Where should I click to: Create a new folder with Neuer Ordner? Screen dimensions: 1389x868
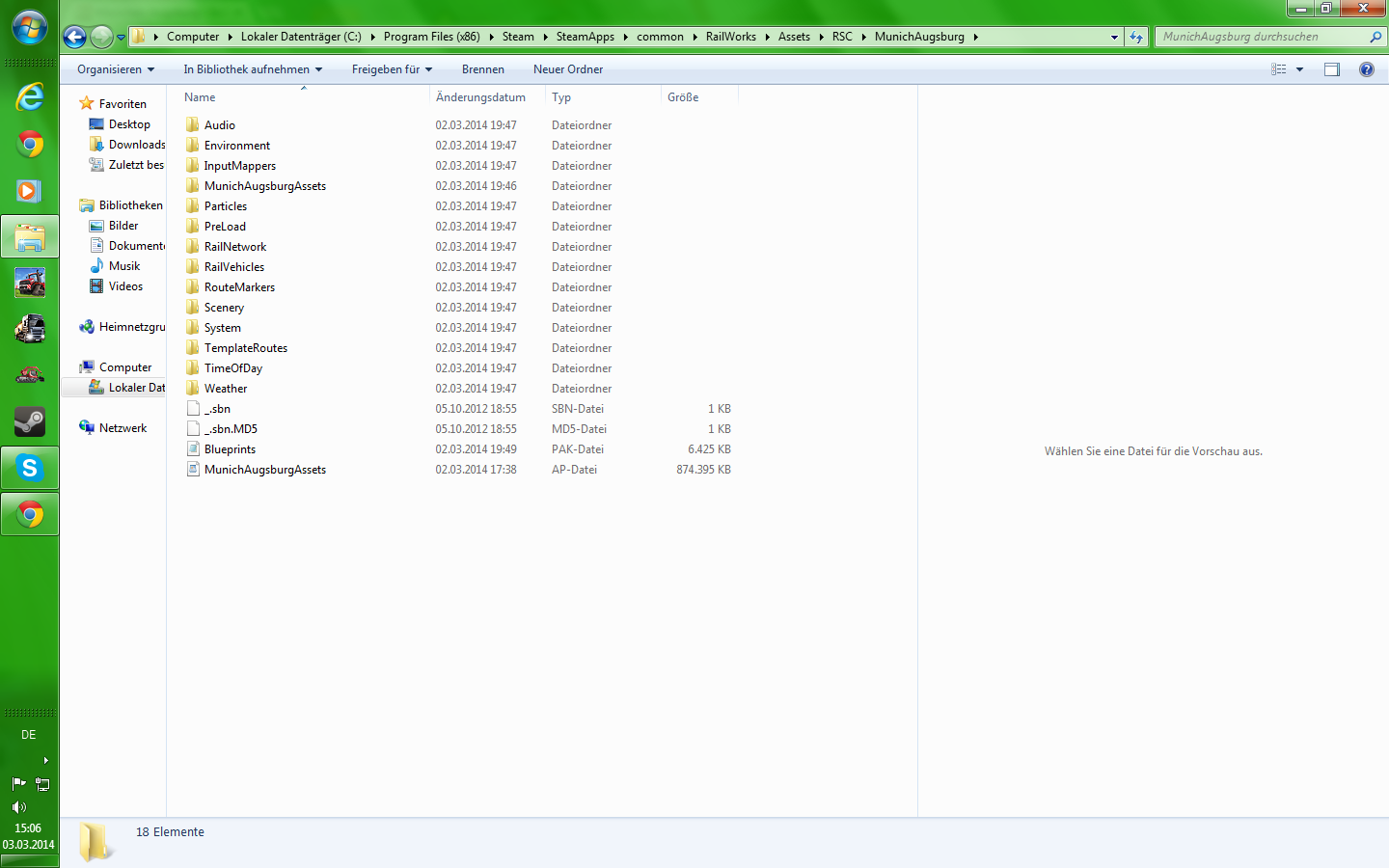568,69
